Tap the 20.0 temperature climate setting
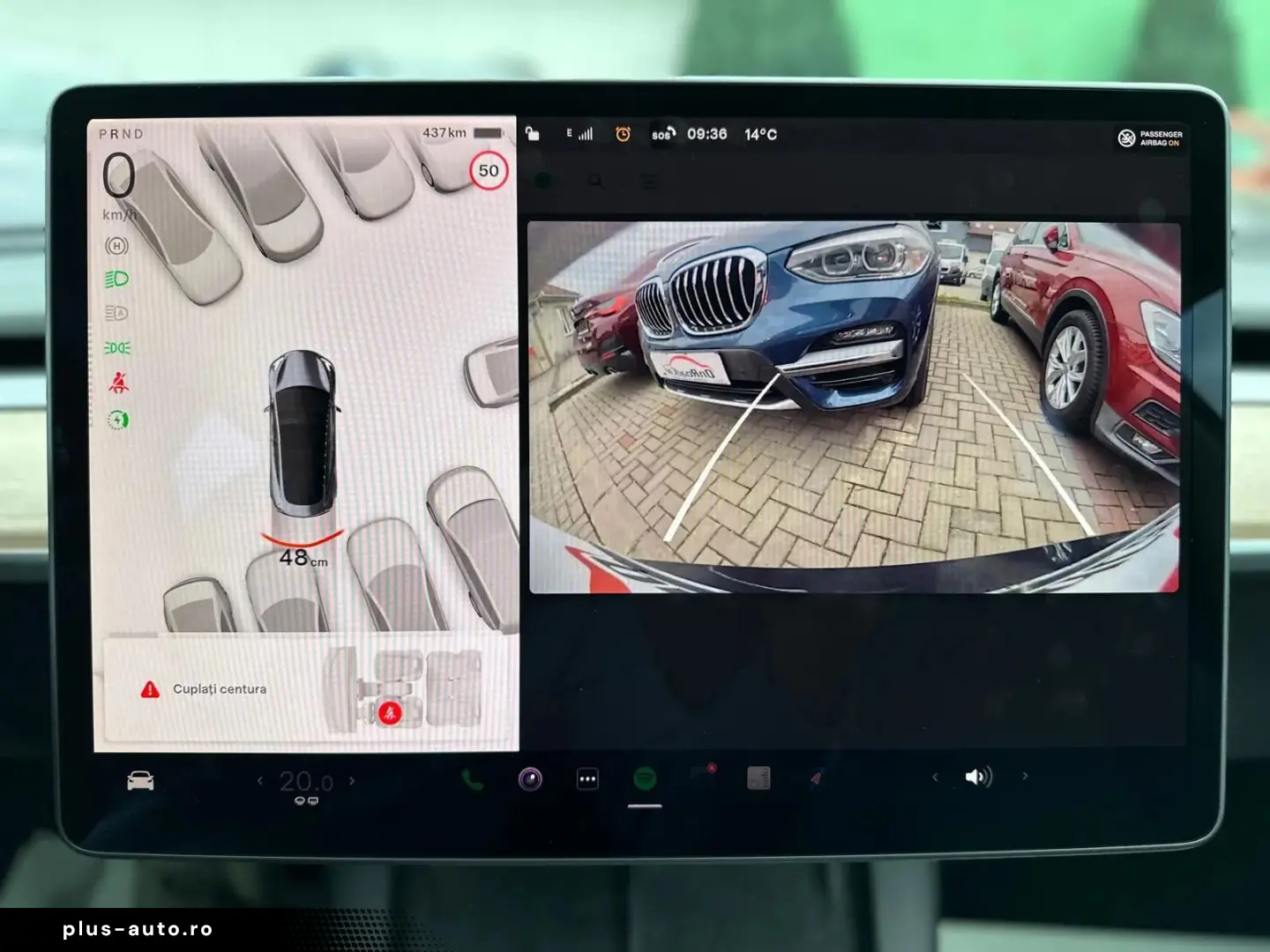This screenshot has height=952, width=1270. point(306,782)
